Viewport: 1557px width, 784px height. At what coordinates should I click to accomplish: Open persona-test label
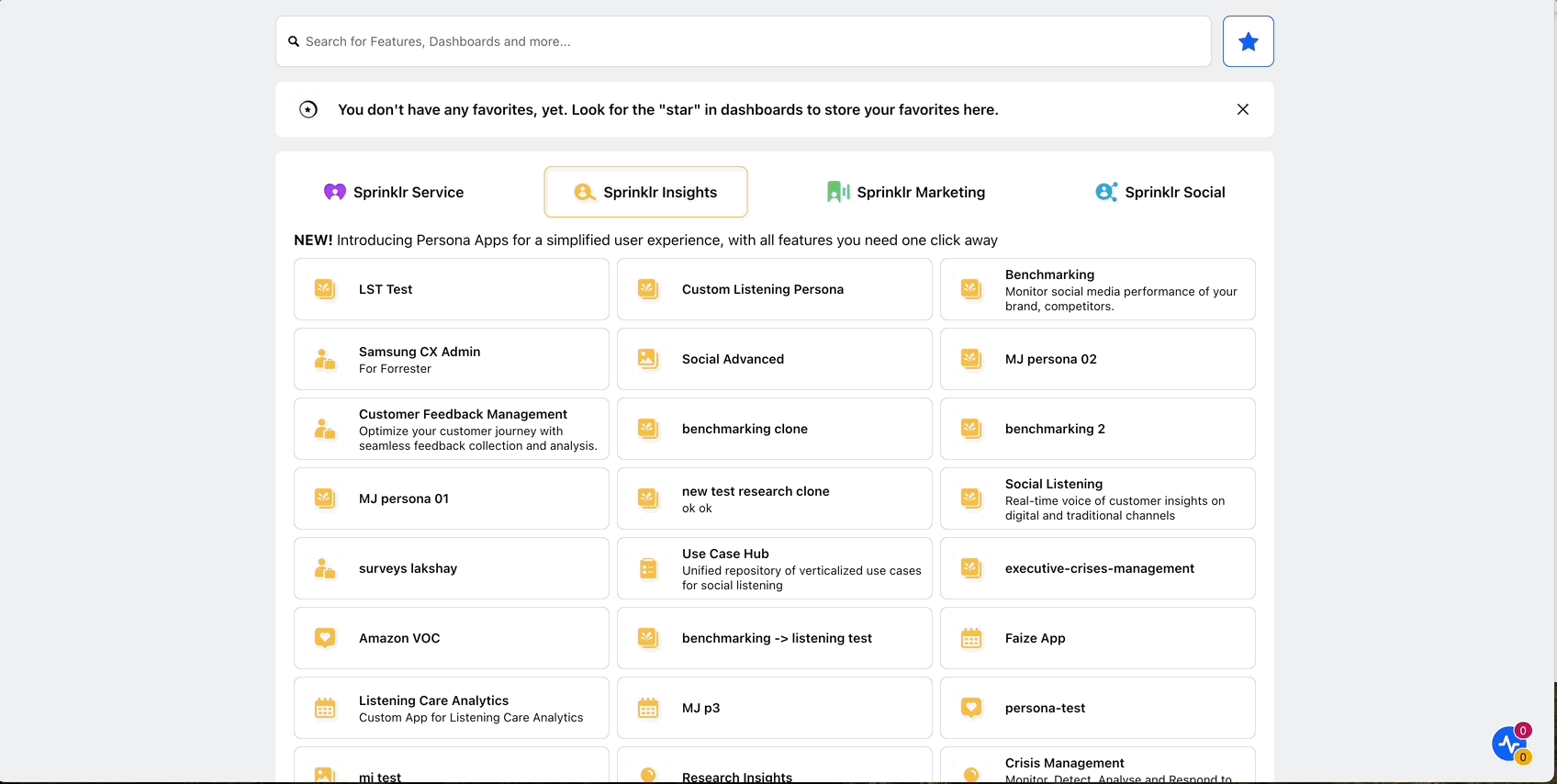tap(1045, 708)
